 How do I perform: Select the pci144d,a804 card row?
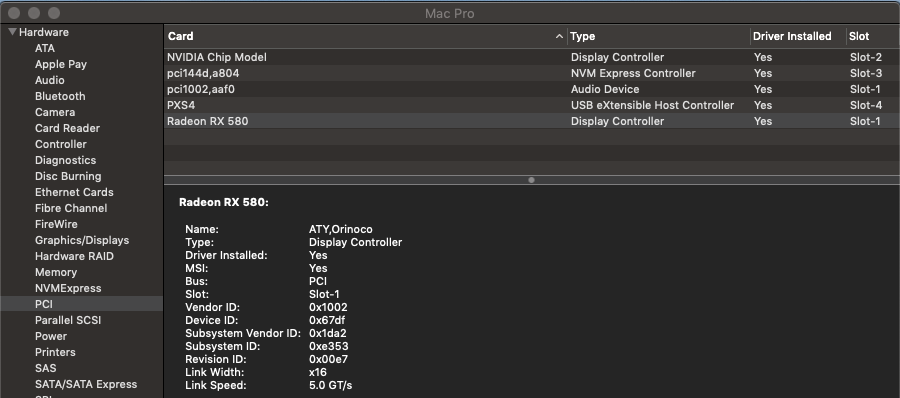coord(532,74)
